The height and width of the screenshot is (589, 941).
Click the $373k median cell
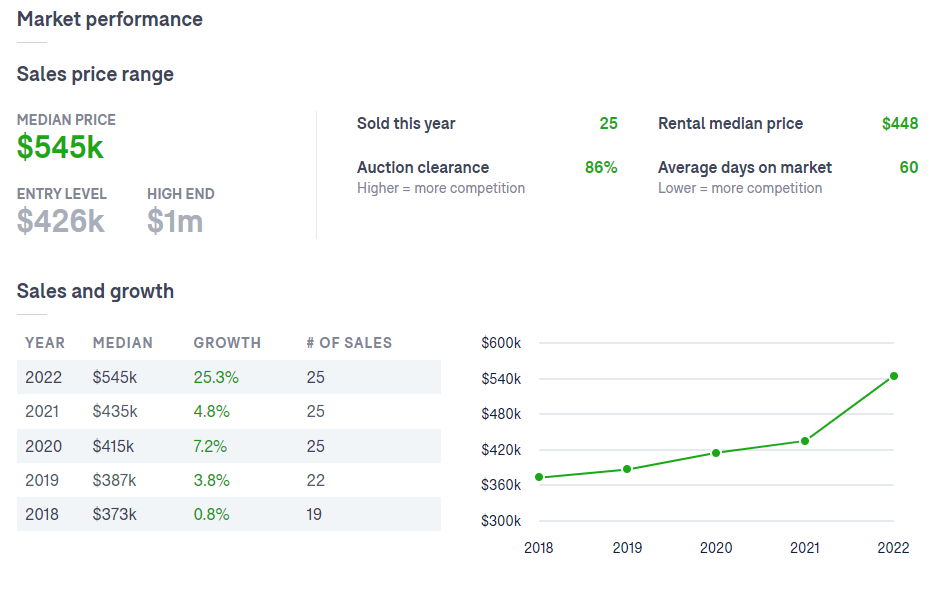click(x=115, y=514)
